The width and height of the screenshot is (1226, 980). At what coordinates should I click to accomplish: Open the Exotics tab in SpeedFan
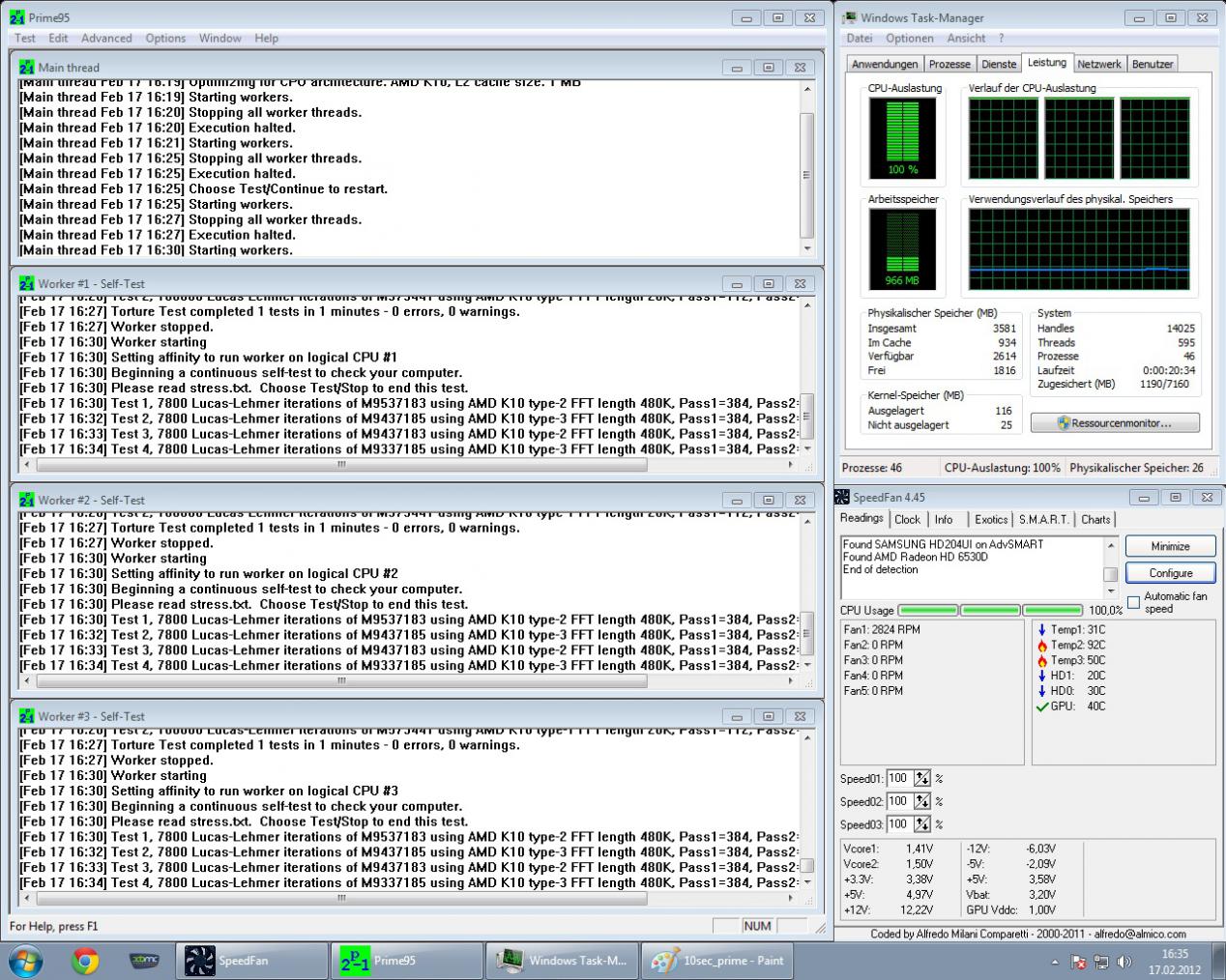click(x=991, y=520)
